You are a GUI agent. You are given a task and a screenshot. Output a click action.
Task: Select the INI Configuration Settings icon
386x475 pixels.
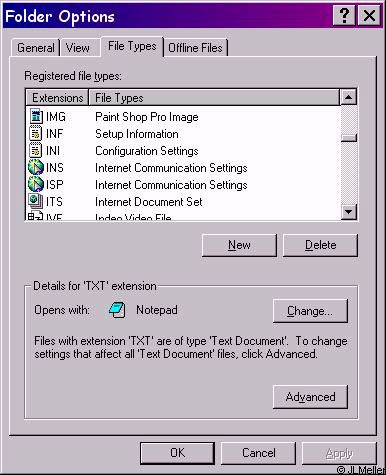[x=36, y=150]
